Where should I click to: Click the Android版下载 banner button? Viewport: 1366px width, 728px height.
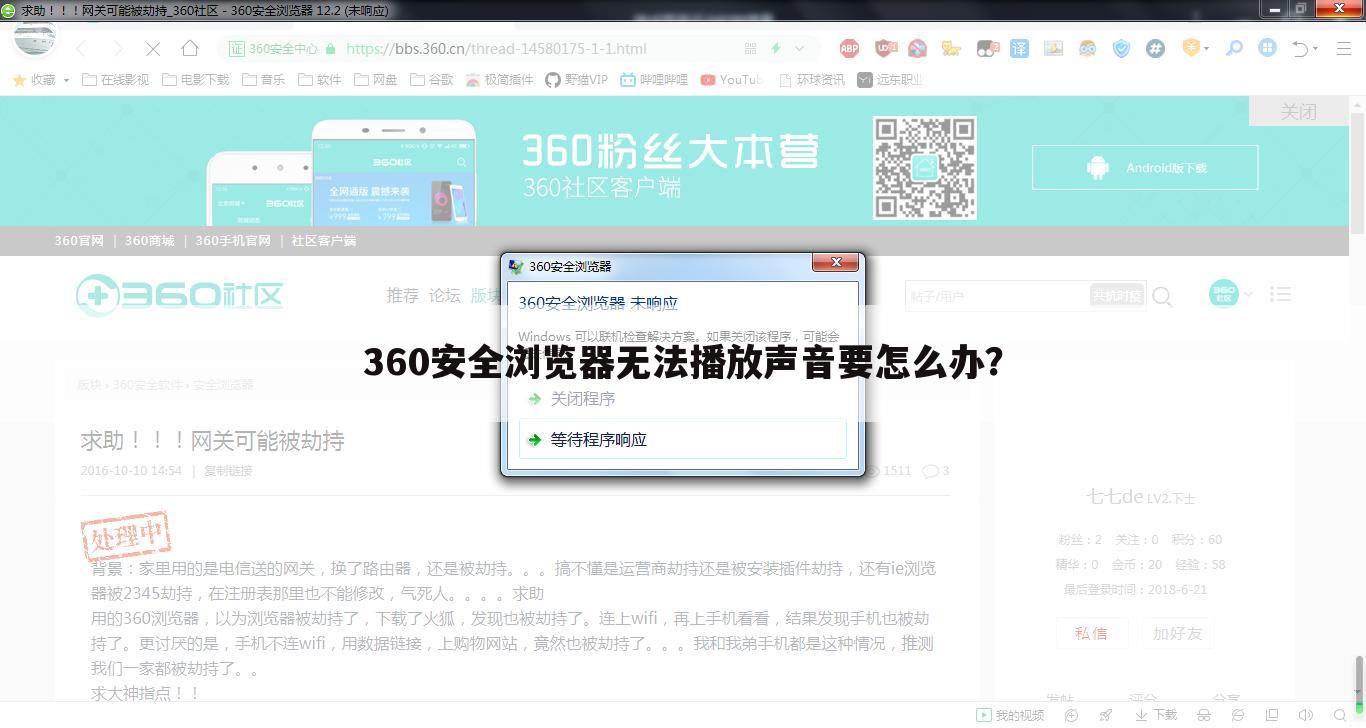[1145, 167]
